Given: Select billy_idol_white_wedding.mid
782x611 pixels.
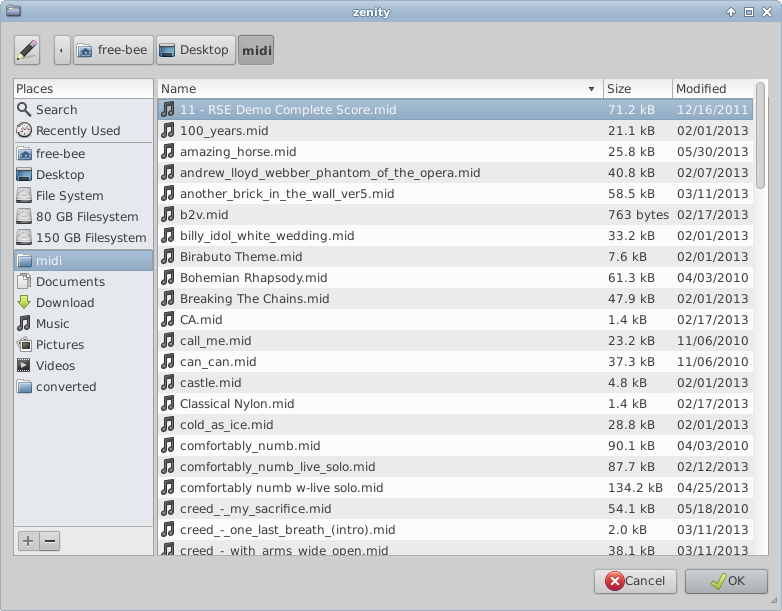Looking at the screenshot, I should point(455,235).
